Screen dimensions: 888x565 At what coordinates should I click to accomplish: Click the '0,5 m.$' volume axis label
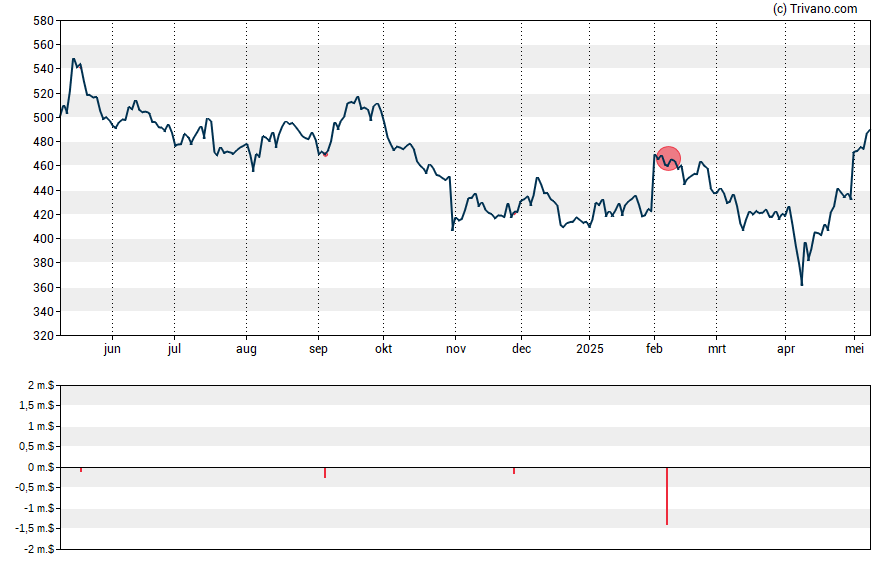[x=37, y=447]
